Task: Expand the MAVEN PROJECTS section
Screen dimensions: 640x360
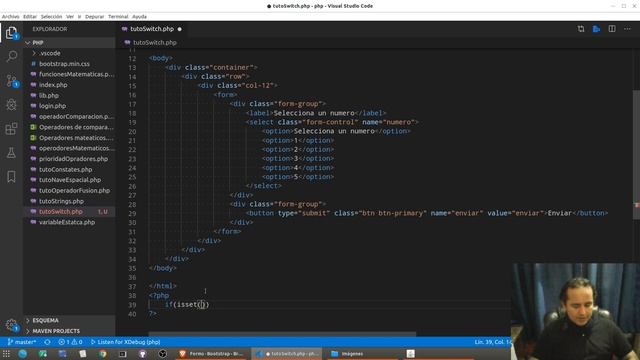Action: (x=69, y=331)
